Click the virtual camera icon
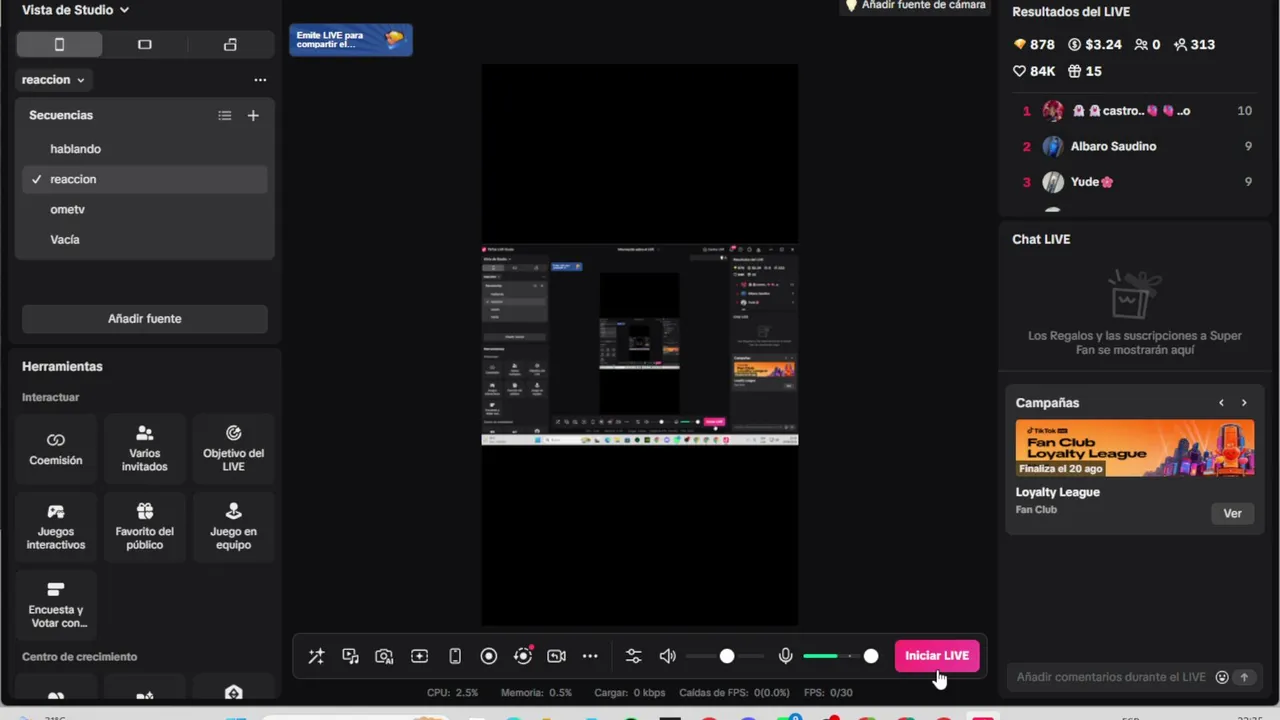 557,656
